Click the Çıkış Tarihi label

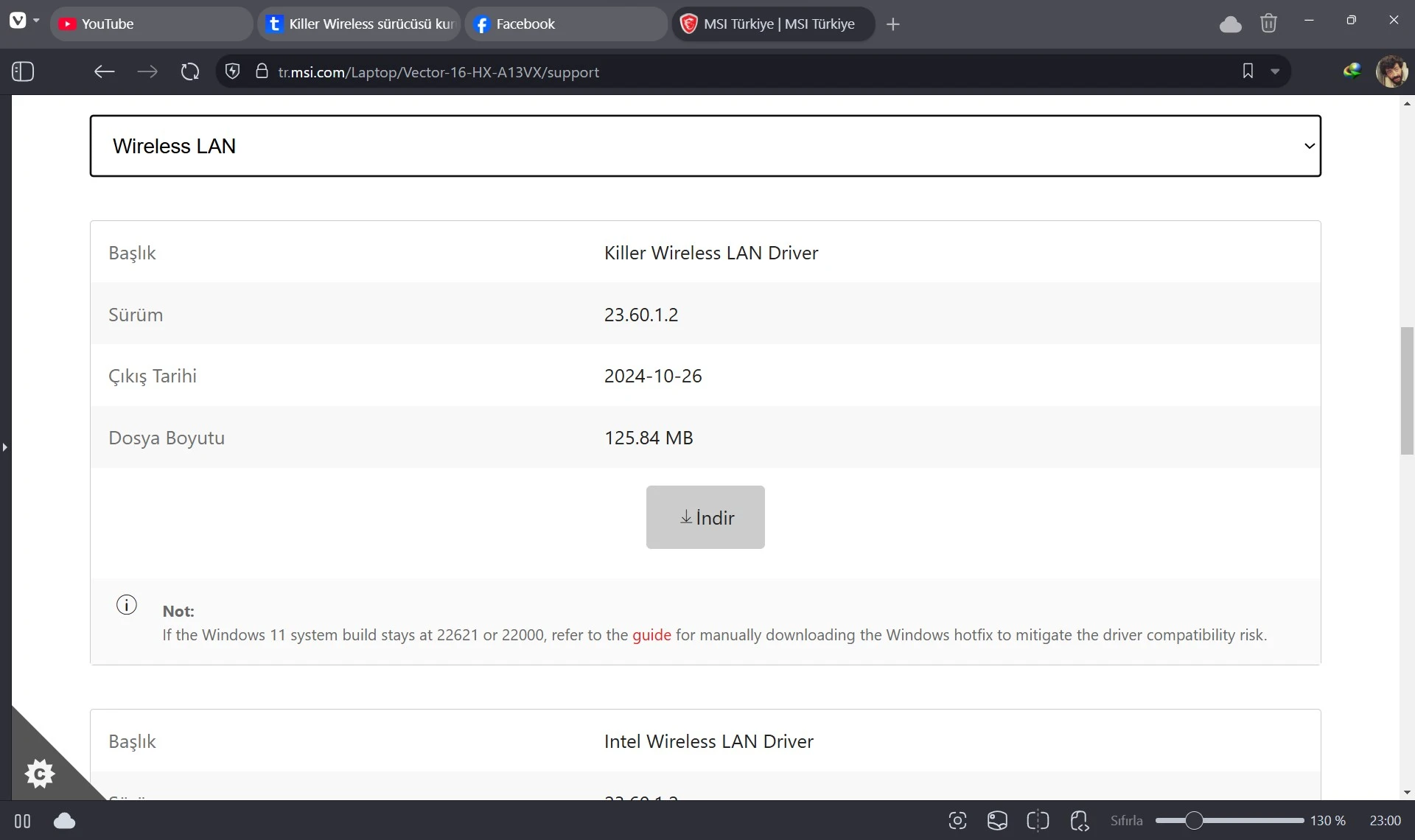pyautogui.click(x=153, y=377)
